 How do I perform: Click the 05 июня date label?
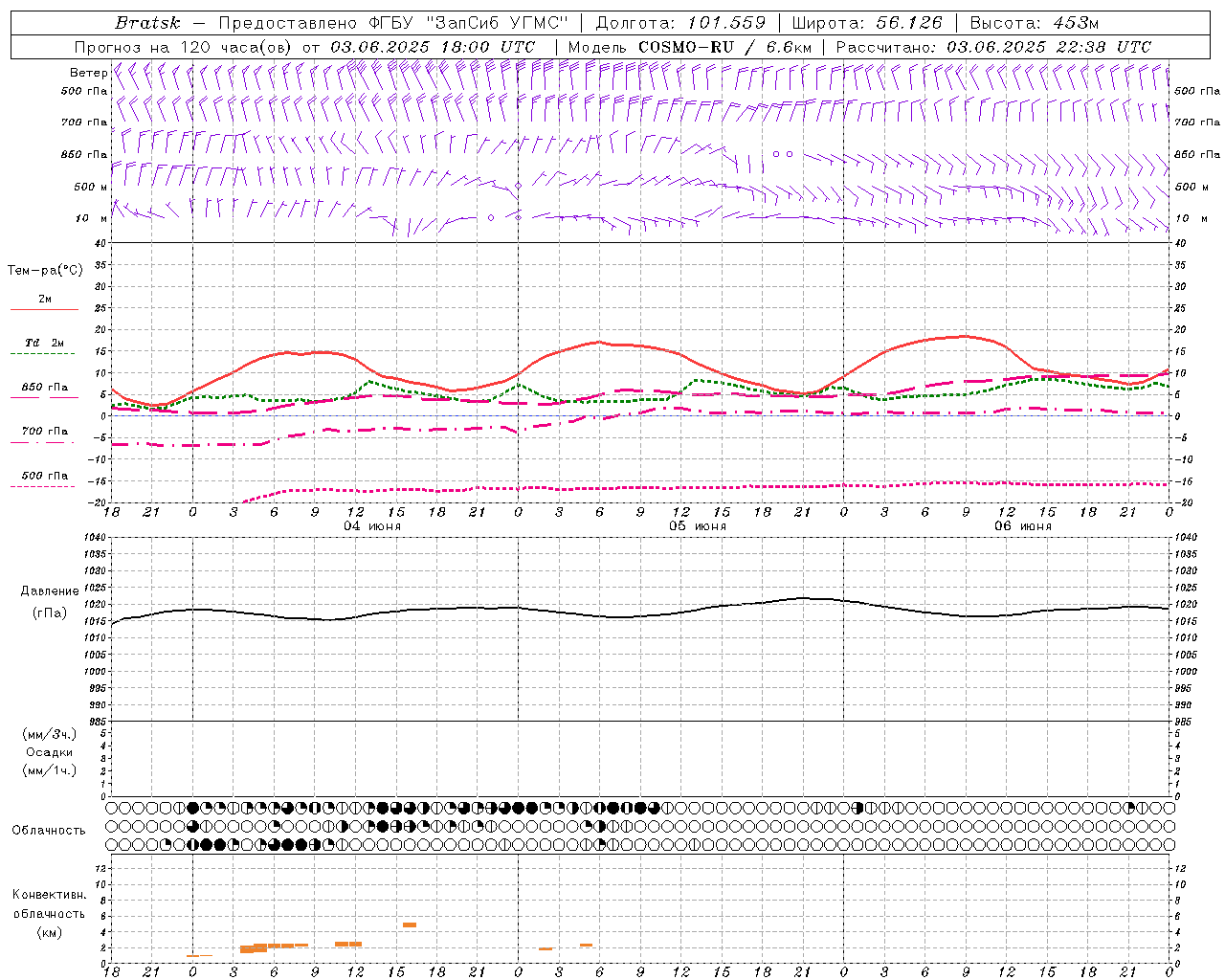(x=698, y=526)
